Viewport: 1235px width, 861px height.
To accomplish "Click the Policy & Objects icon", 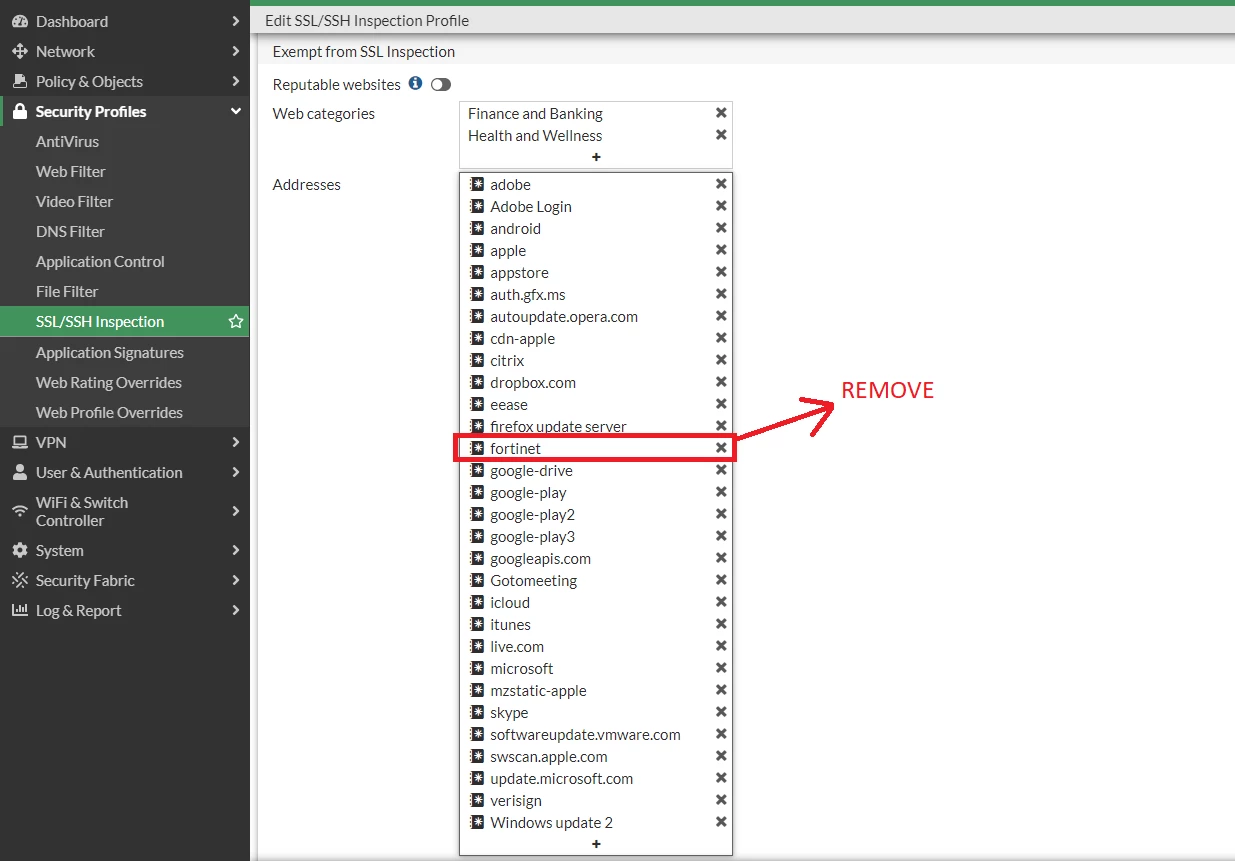I will click(19, 81).
